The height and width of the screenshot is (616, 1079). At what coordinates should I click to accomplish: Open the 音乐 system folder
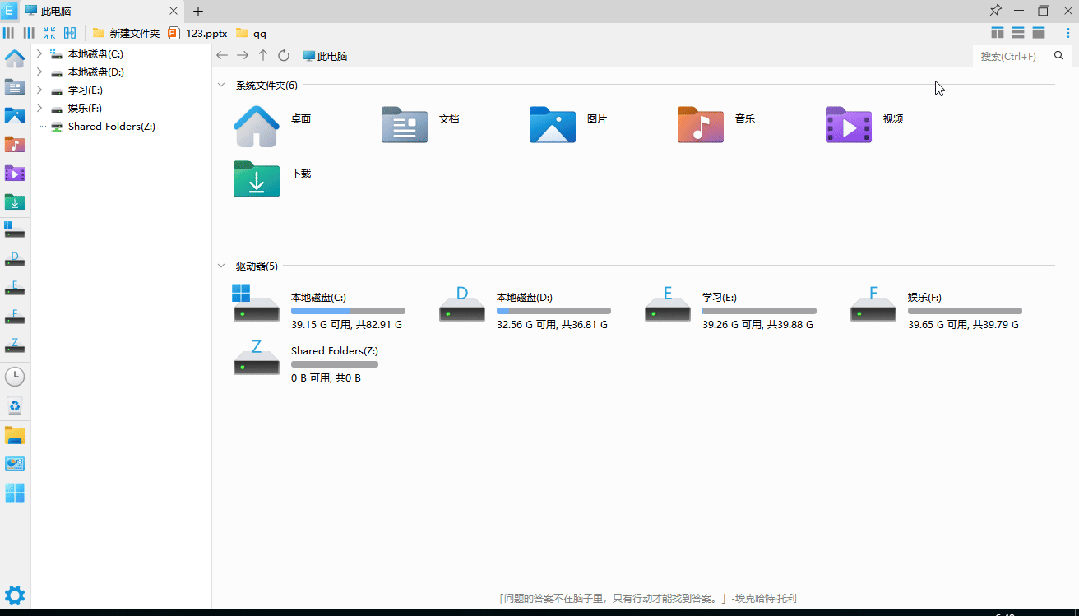[x=716, y=125]
